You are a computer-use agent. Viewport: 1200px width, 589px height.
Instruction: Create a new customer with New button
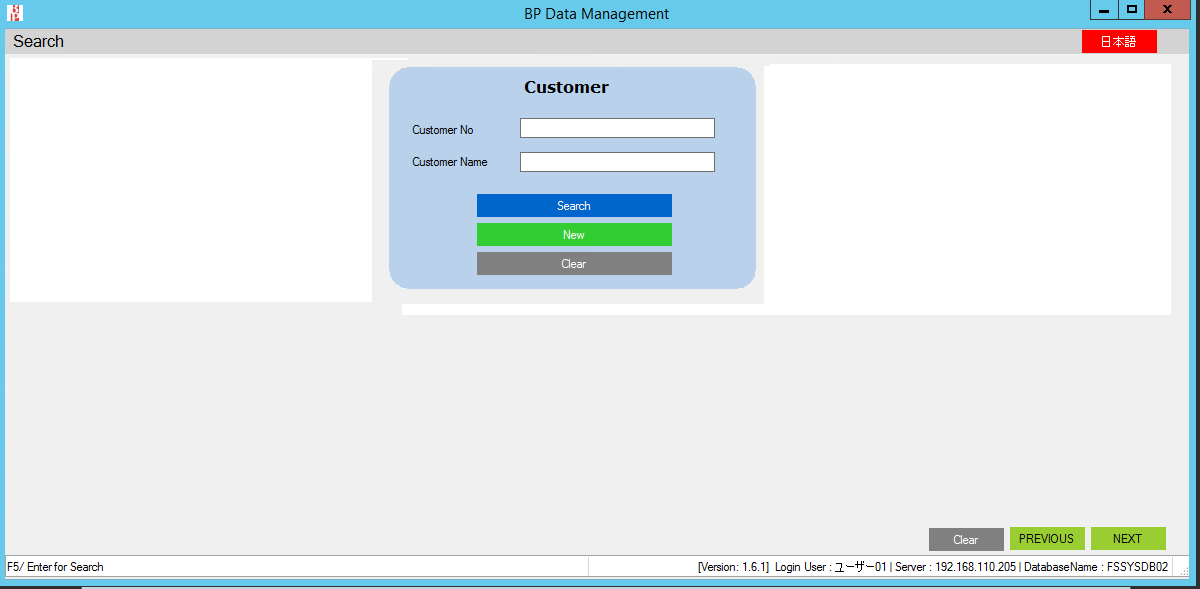[574, 235]
